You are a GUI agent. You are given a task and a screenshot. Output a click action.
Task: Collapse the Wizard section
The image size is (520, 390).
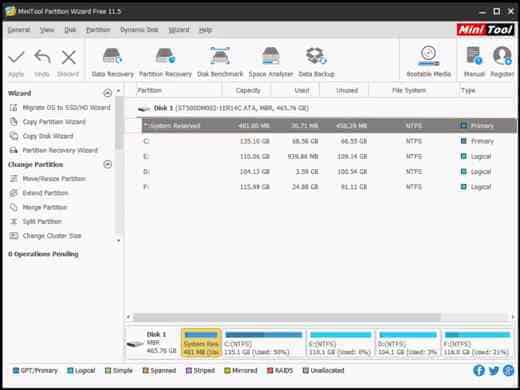coord(107,93)
